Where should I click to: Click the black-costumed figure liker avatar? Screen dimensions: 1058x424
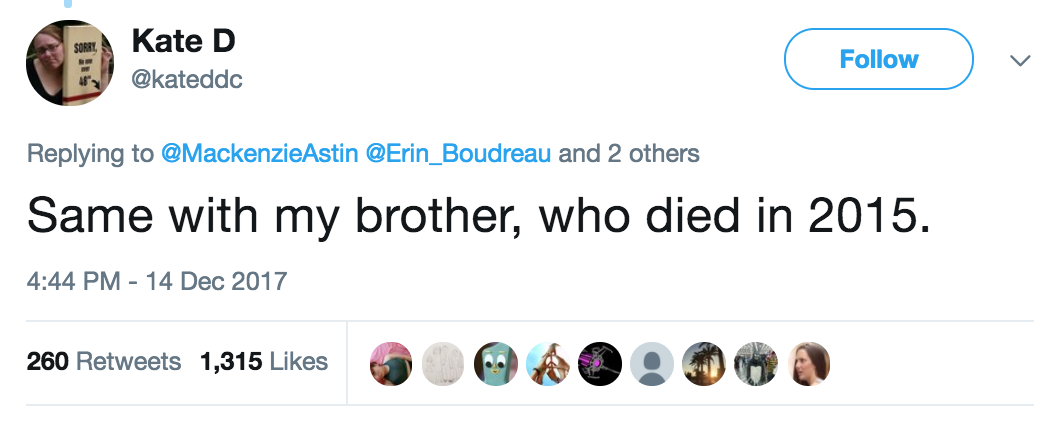tap(755, 364)
